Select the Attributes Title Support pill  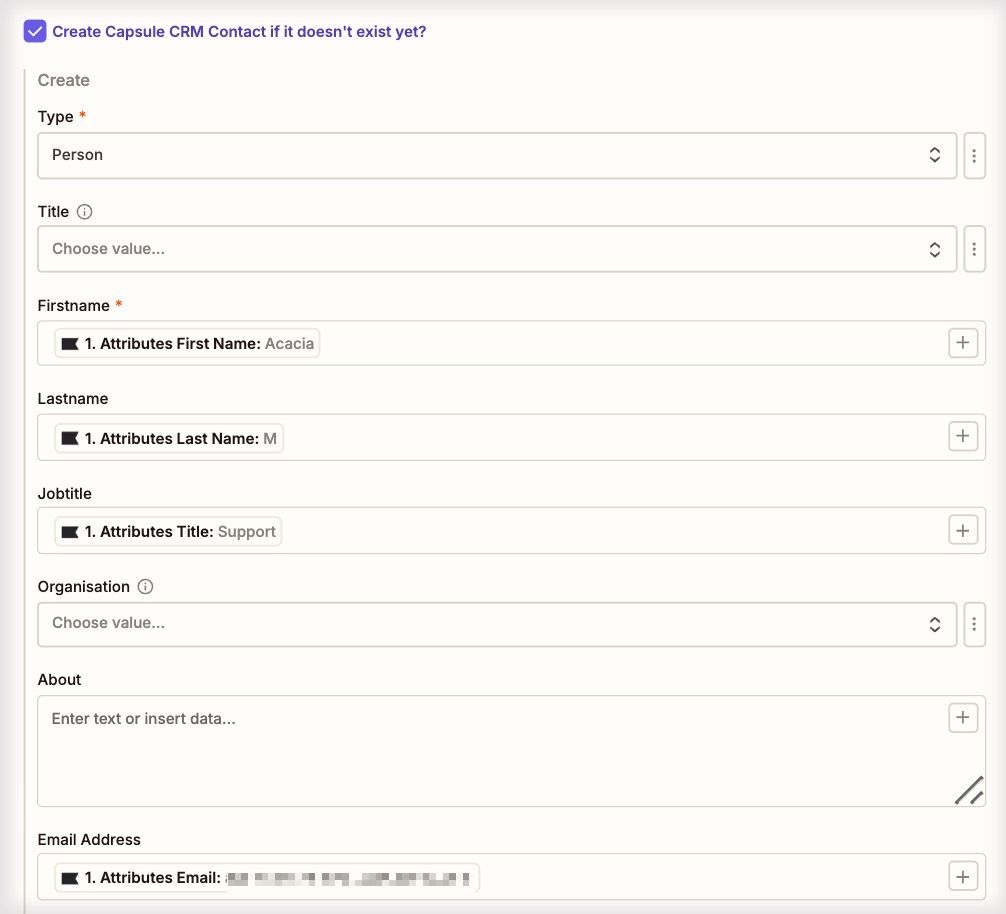point(167,531)
